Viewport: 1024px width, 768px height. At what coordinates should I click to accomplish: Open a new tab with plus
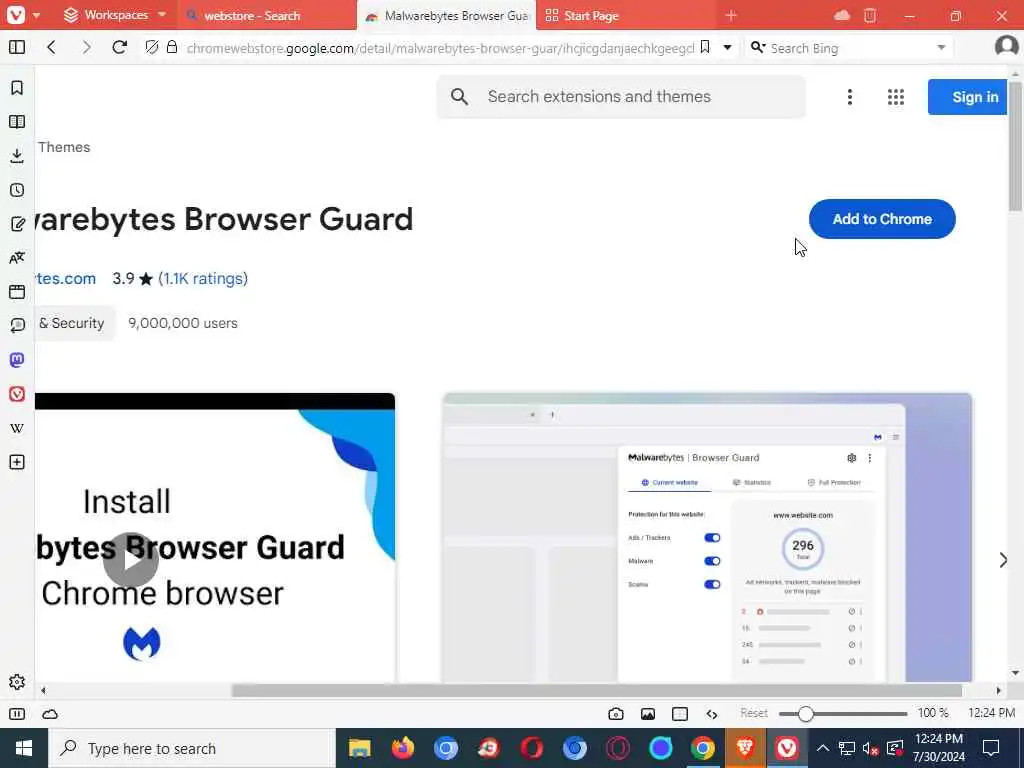pyautogui.click(x=731, y=15)
